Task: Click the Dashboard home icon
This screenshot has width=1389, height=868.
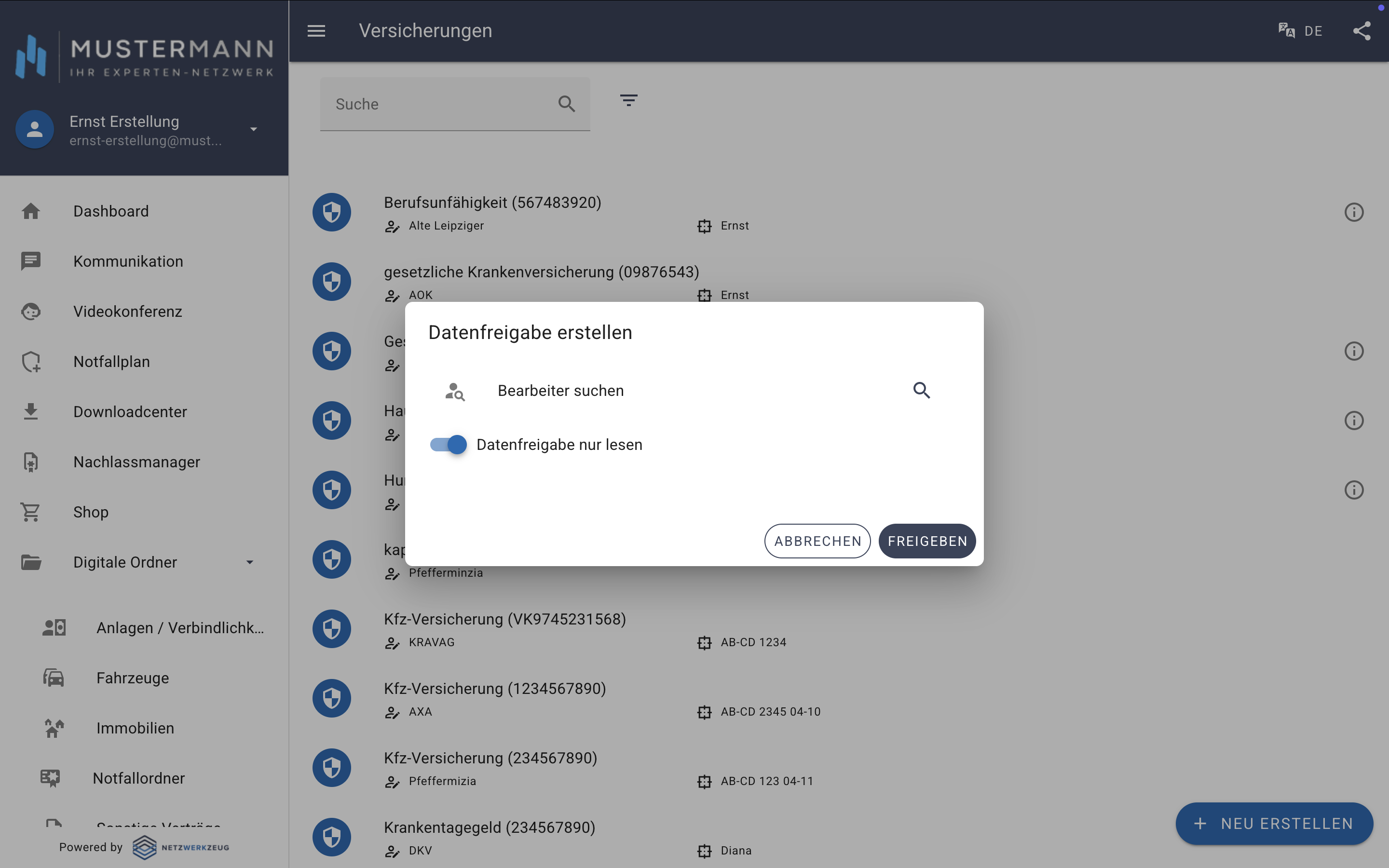Action: [x=31, y=211]
